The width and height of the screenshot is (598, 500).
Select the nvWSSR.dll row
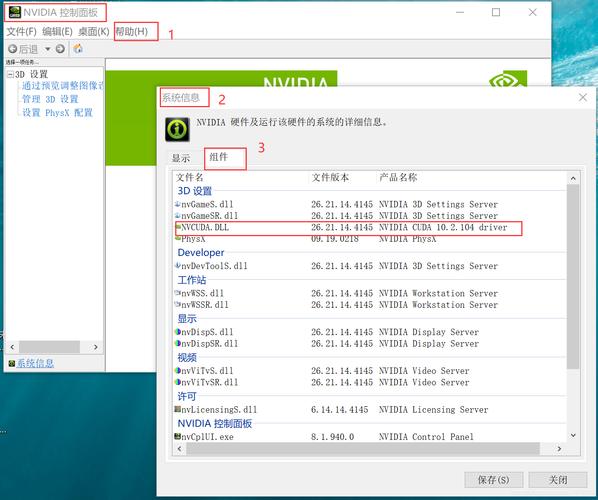(370, 305)
